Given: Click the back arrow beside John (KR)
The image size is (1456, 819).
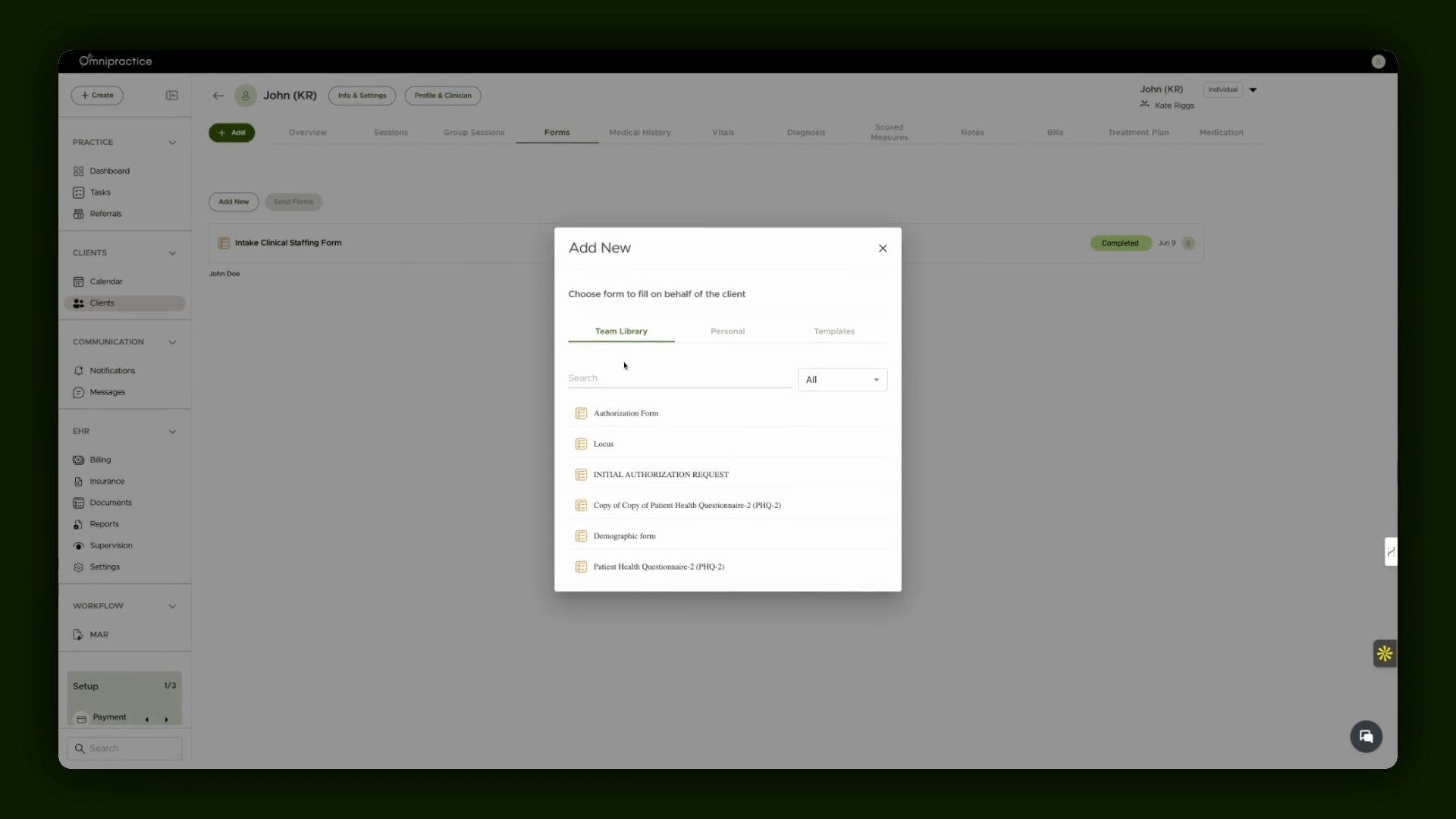Looking at the screenshot, I should [x=218, y=96].
